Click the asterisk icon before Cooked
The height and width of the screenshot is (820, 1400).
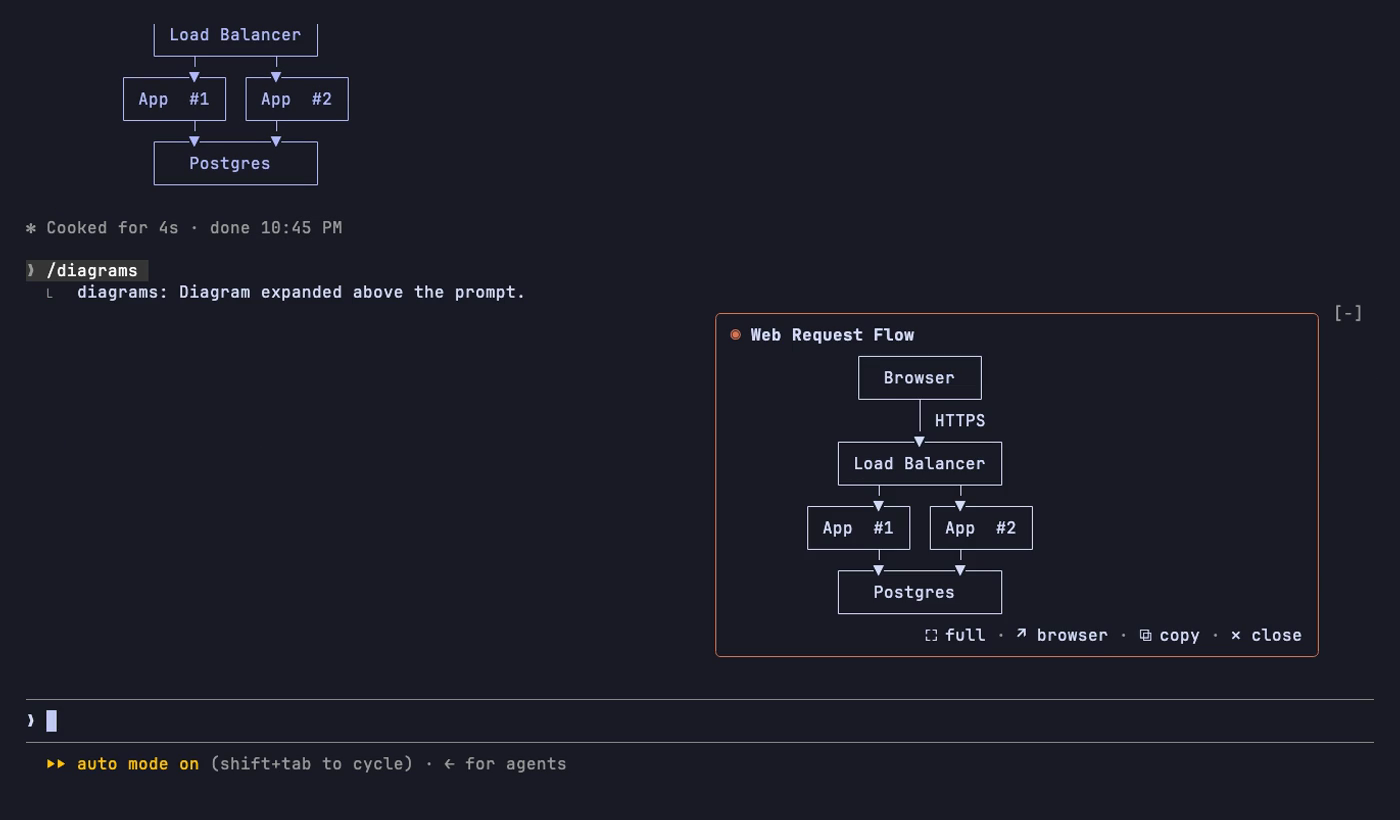coord(31,228)
